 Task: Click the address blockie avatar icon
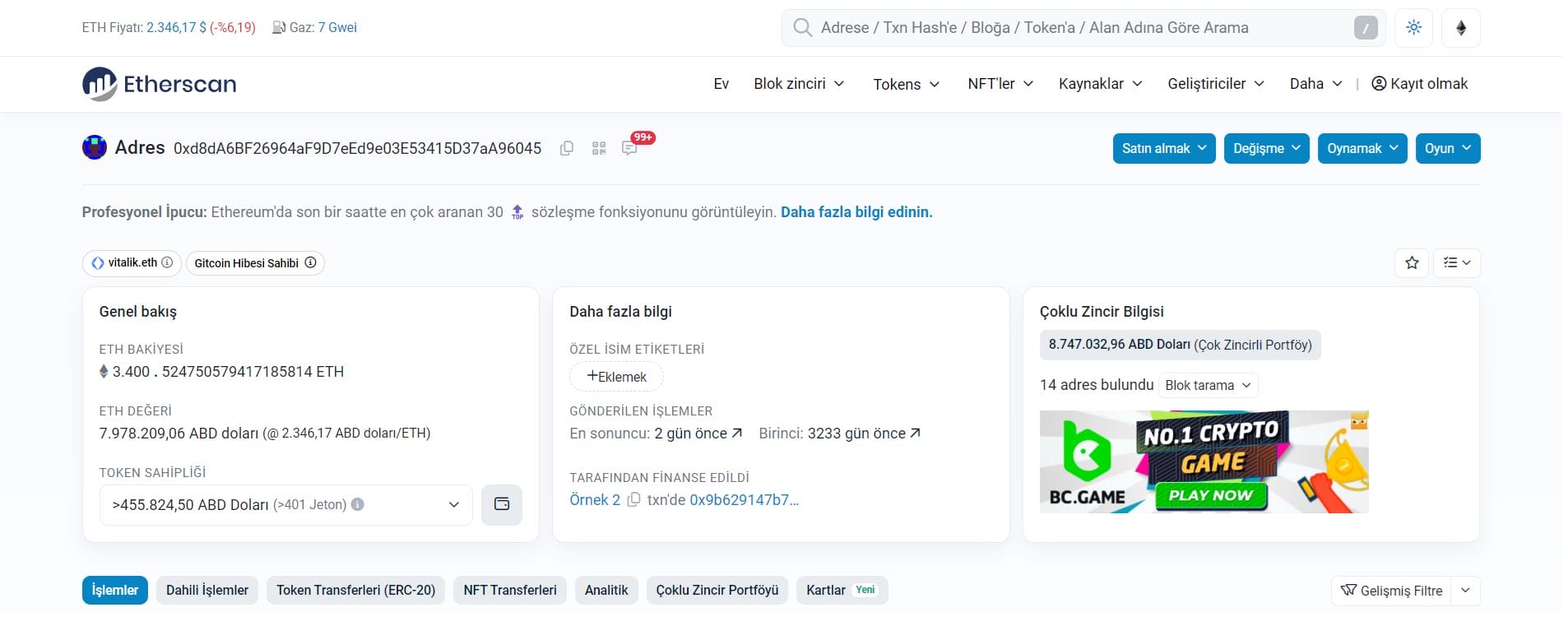point(95,147)
